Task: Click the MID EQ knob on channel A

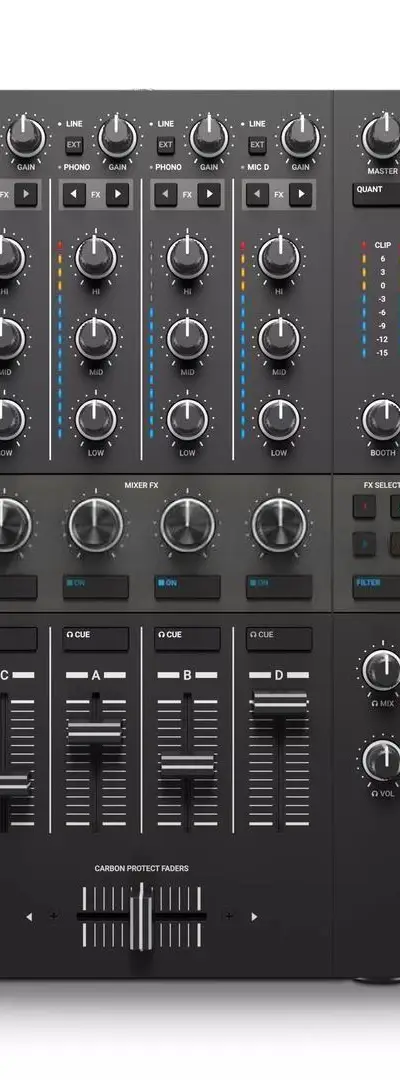Action: (96, 339)
